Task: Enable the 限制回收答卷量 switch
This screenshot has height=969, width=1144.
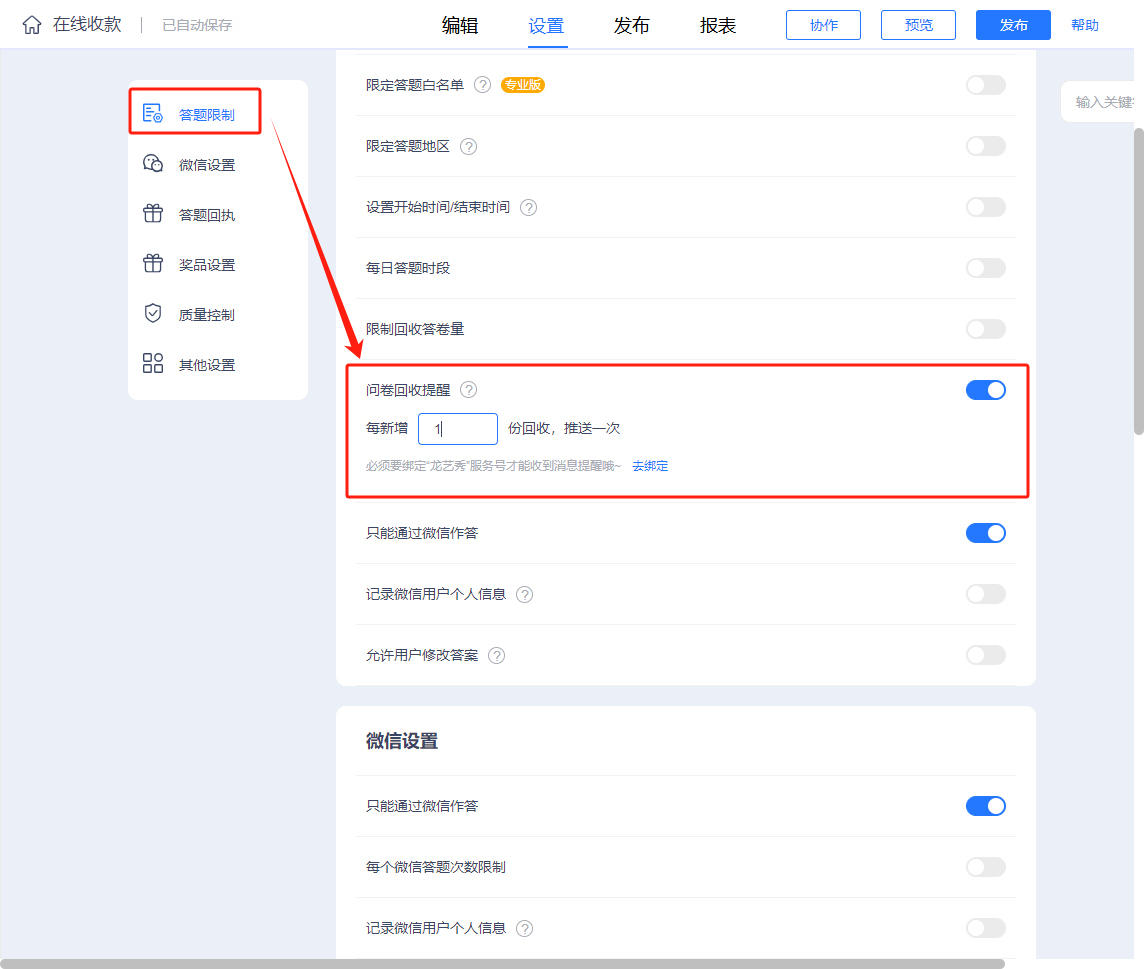Action: coord(986,328)
